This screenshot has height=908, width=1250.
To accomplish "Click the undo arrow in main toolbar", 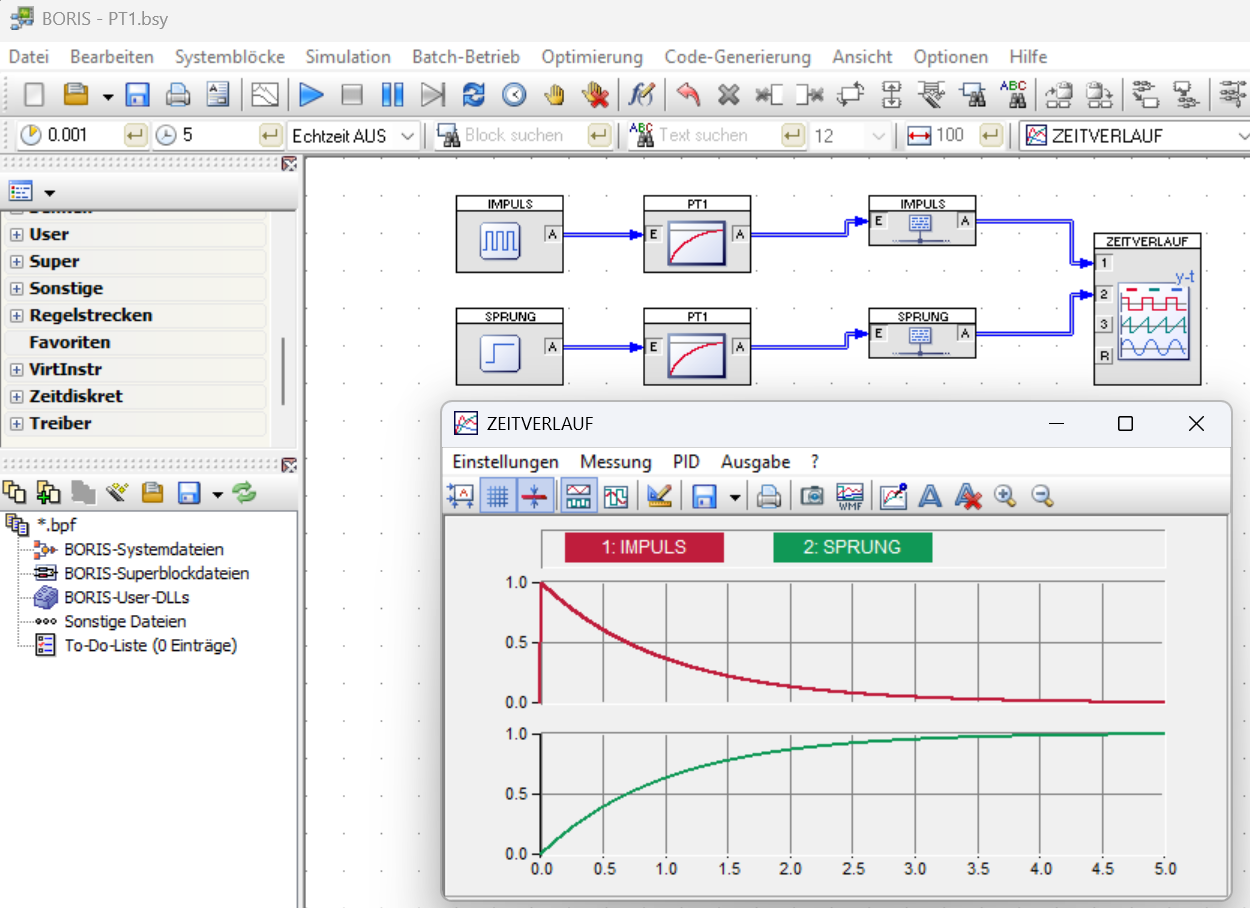I will tap(688, 95).
